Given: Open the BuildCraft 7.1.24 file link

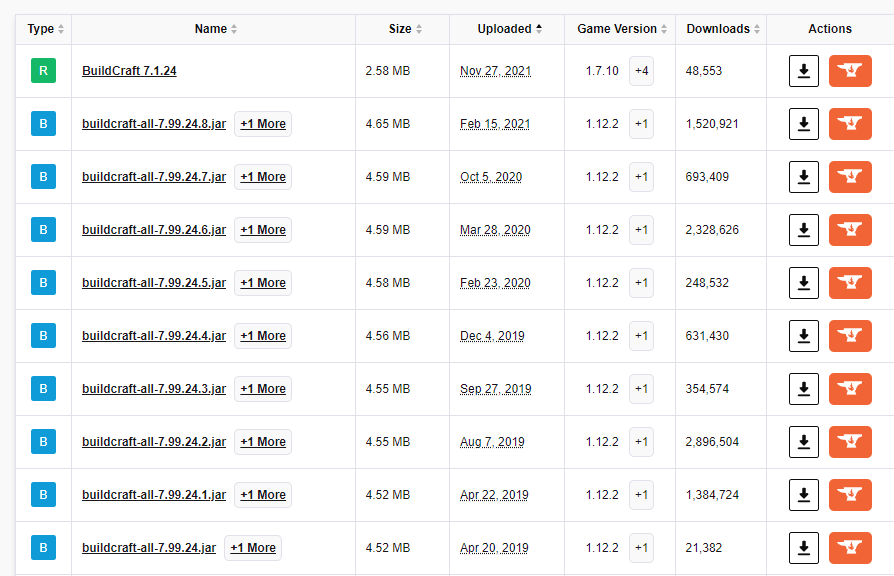Looking at the screenshot, I should coord(129,71).
